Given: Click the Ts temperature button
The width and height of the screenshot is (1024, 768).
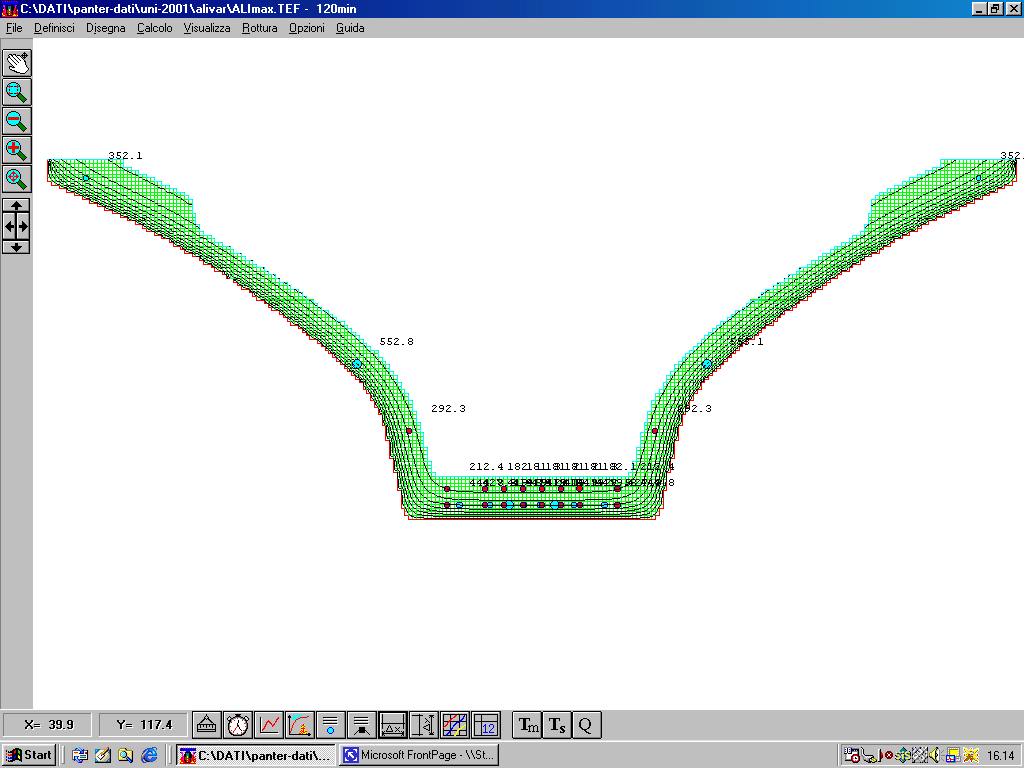Looking at the screenshot, I should [557, 724].
